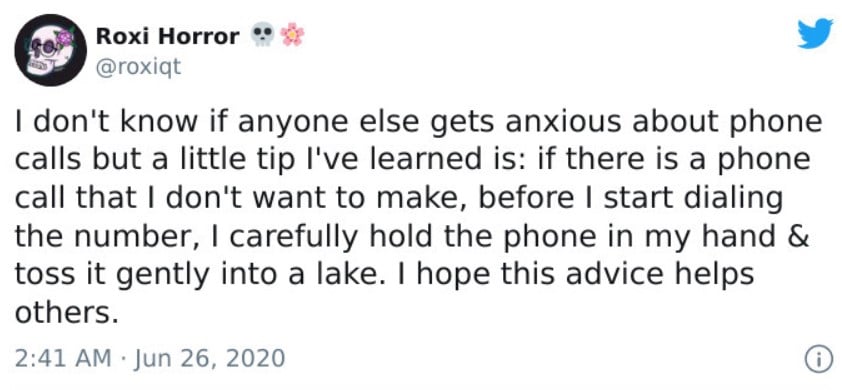842x390 pixels.
Task: Click the skull emoji beside Roxi Horror
Action: [262, 35]
